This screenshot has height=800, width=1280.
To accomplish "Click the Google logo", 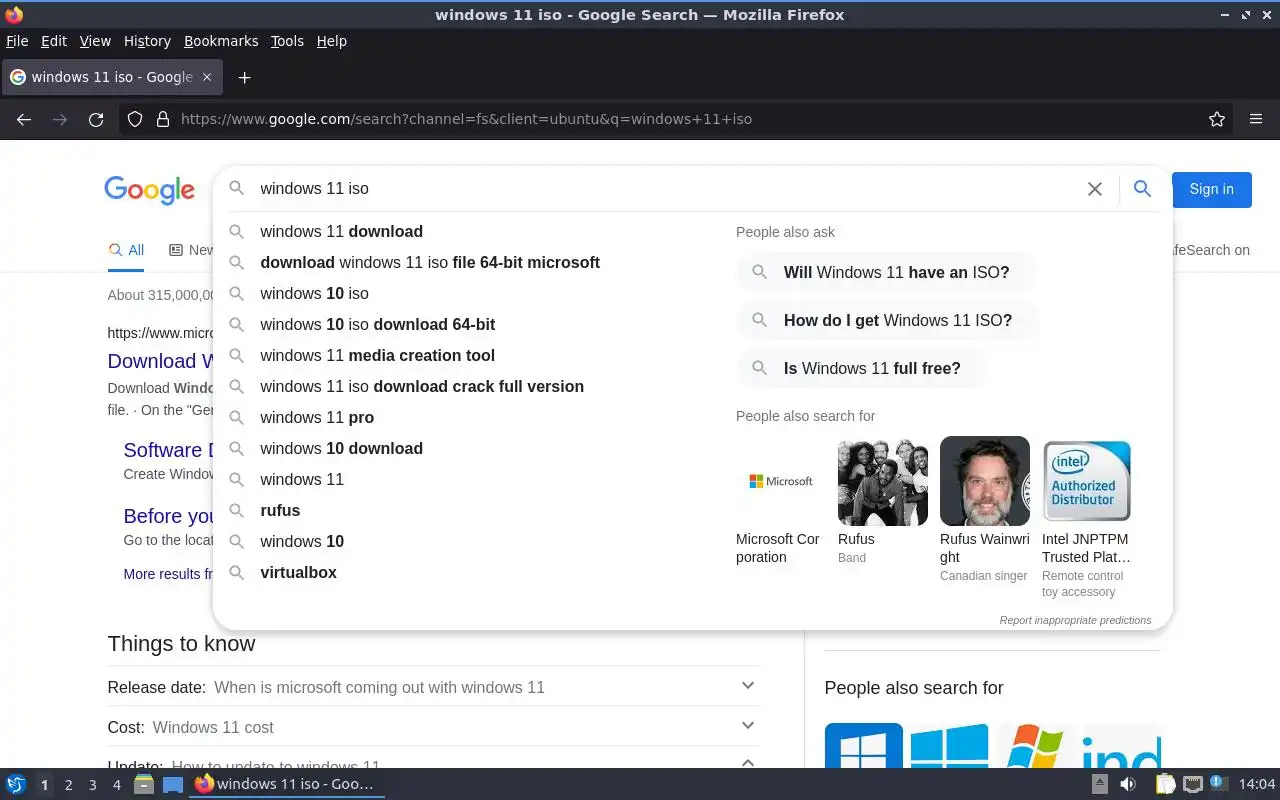I will 149,190.
